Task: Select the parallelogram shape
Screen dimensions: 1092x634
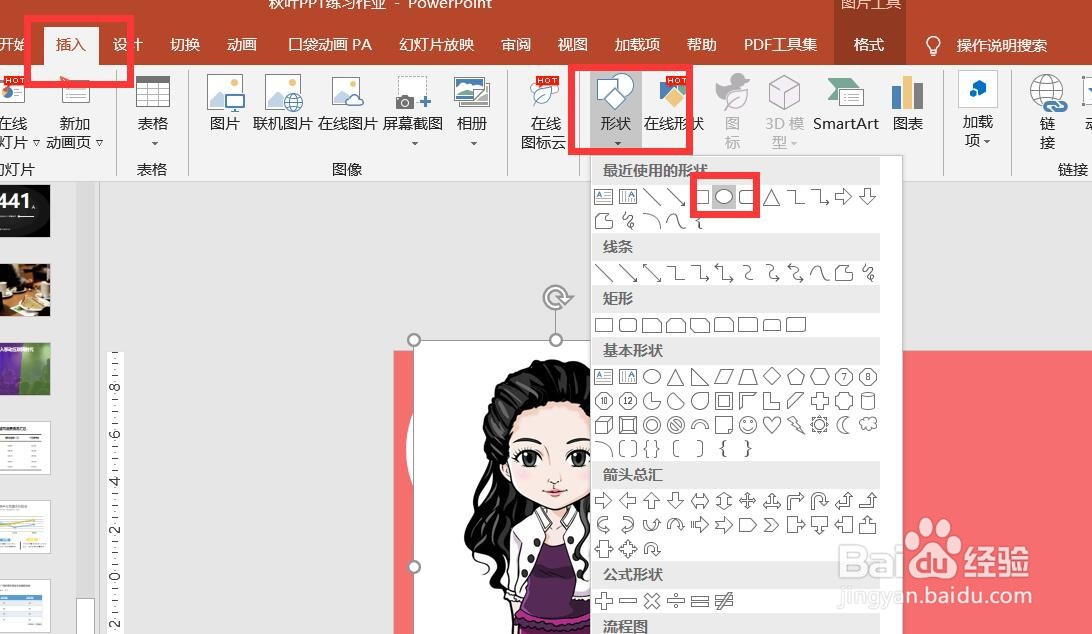Action: (x=724, y=377)
